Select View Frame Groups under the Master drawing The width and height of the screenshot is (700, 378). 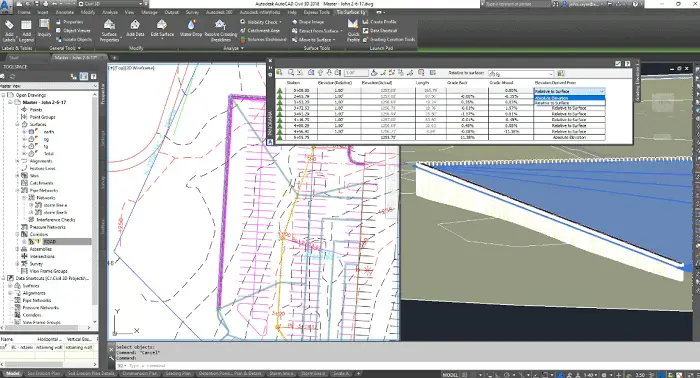(x=48, y=271)
